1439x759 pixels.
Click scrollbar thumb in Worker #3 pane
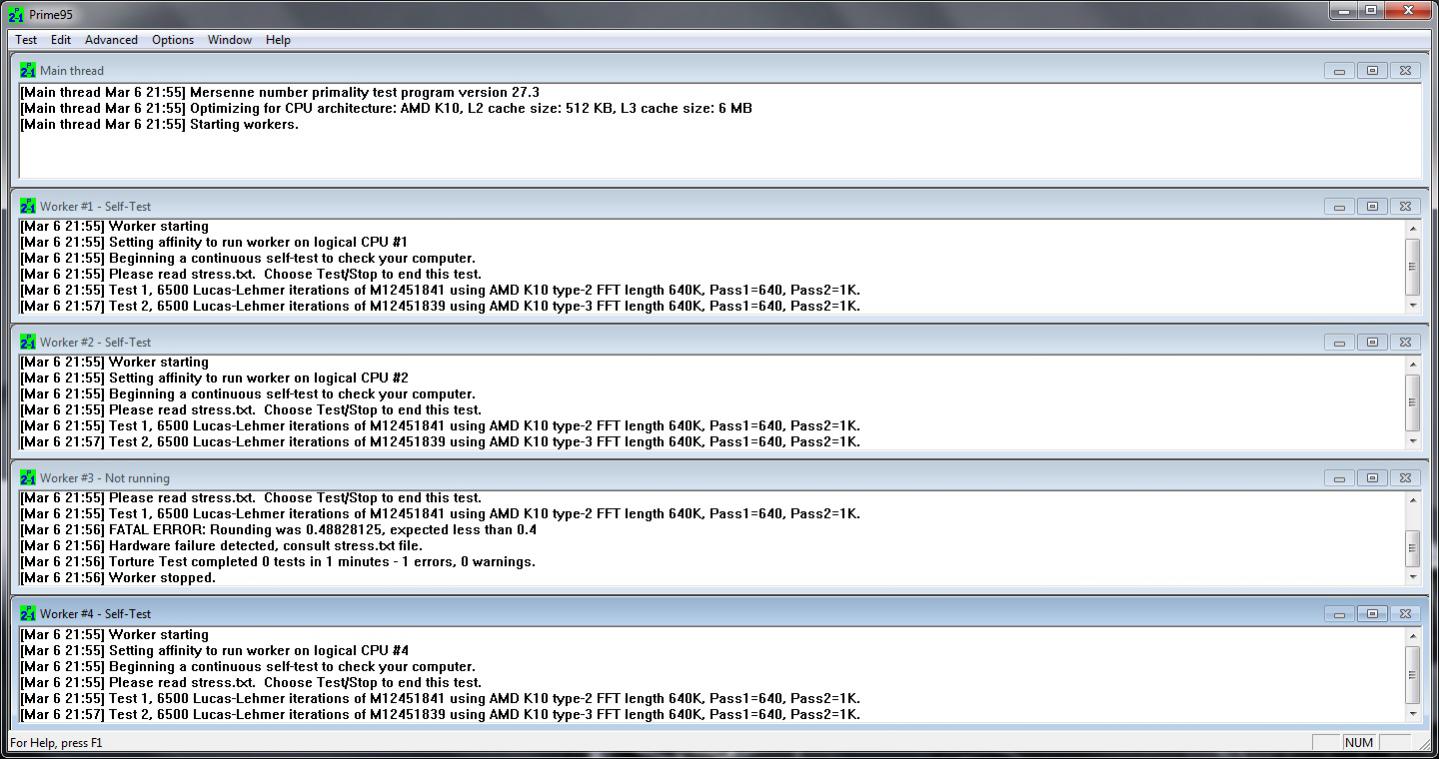1412,547
